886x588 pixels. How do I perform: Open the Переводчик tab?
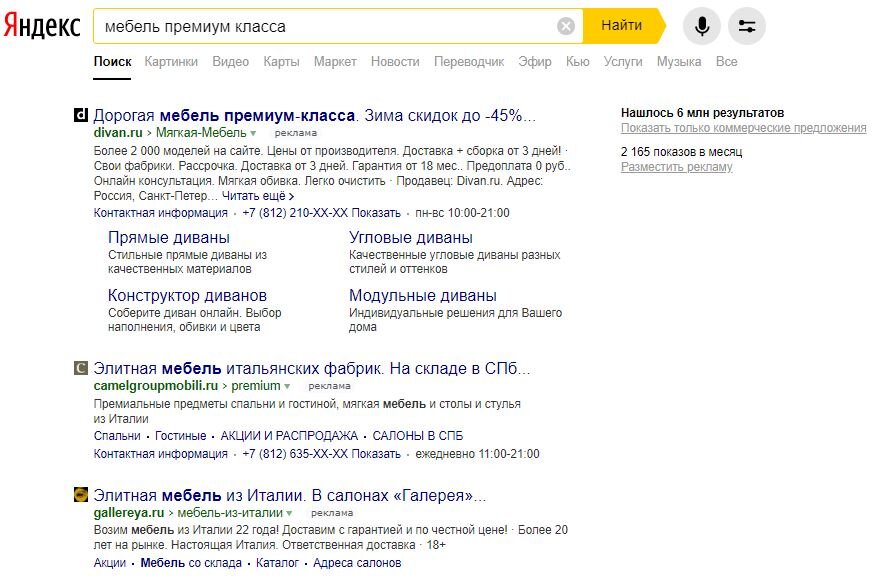(469, 62)
